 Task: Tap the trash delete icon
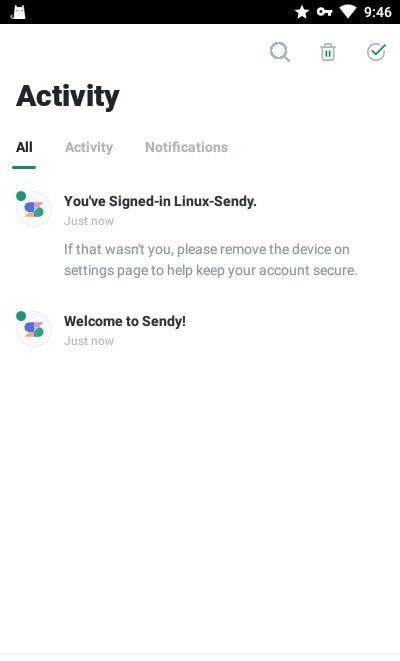click(328, 52)
